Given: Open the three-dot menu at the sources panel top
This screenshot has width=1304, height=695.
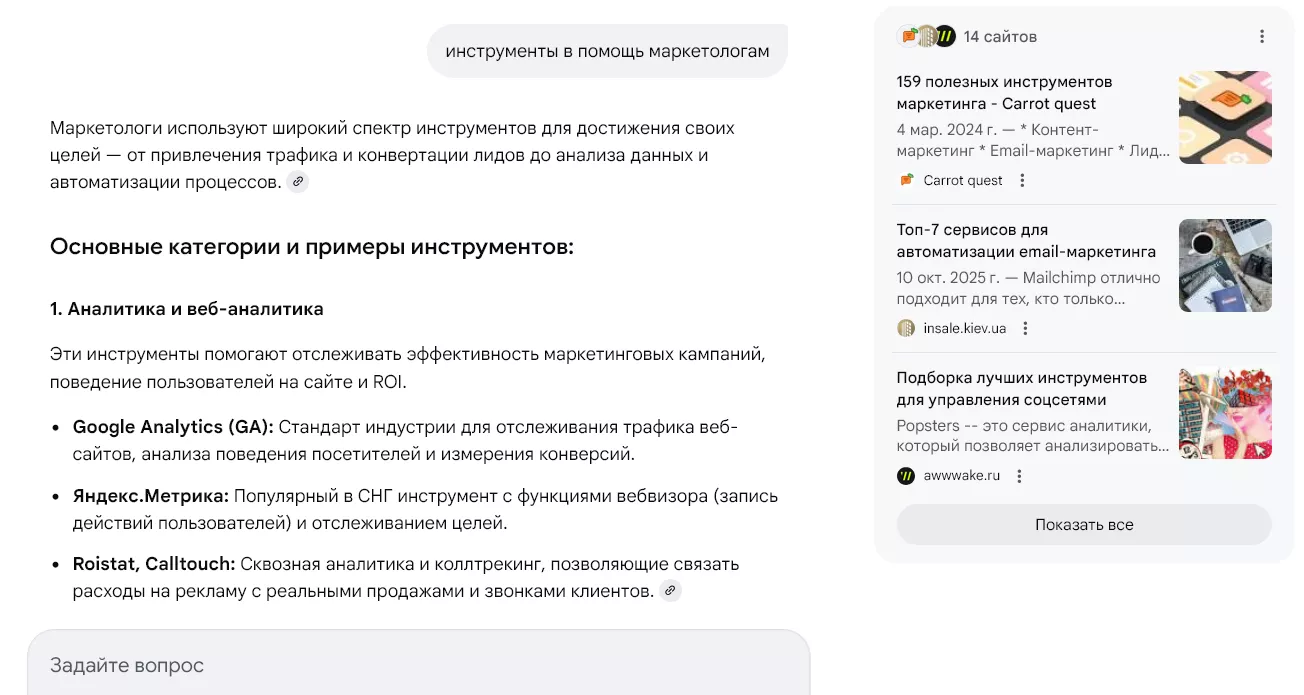Looking at the screenshot, I should click(1262, 36).
